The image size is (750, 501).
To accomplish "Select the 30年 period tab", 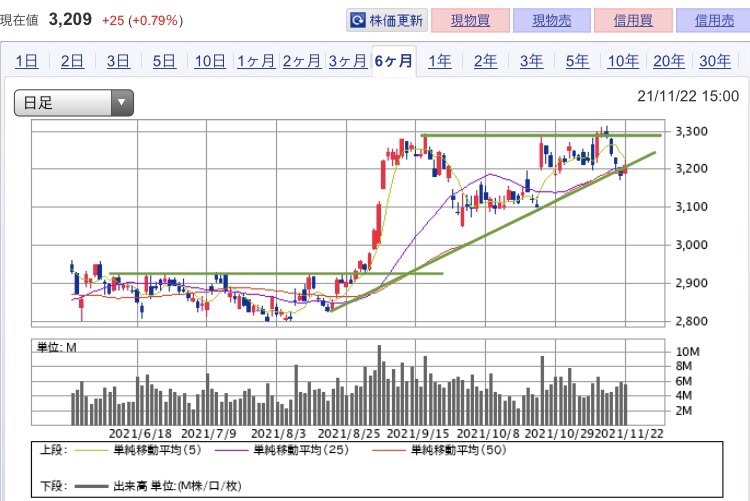I will (714, 61).
